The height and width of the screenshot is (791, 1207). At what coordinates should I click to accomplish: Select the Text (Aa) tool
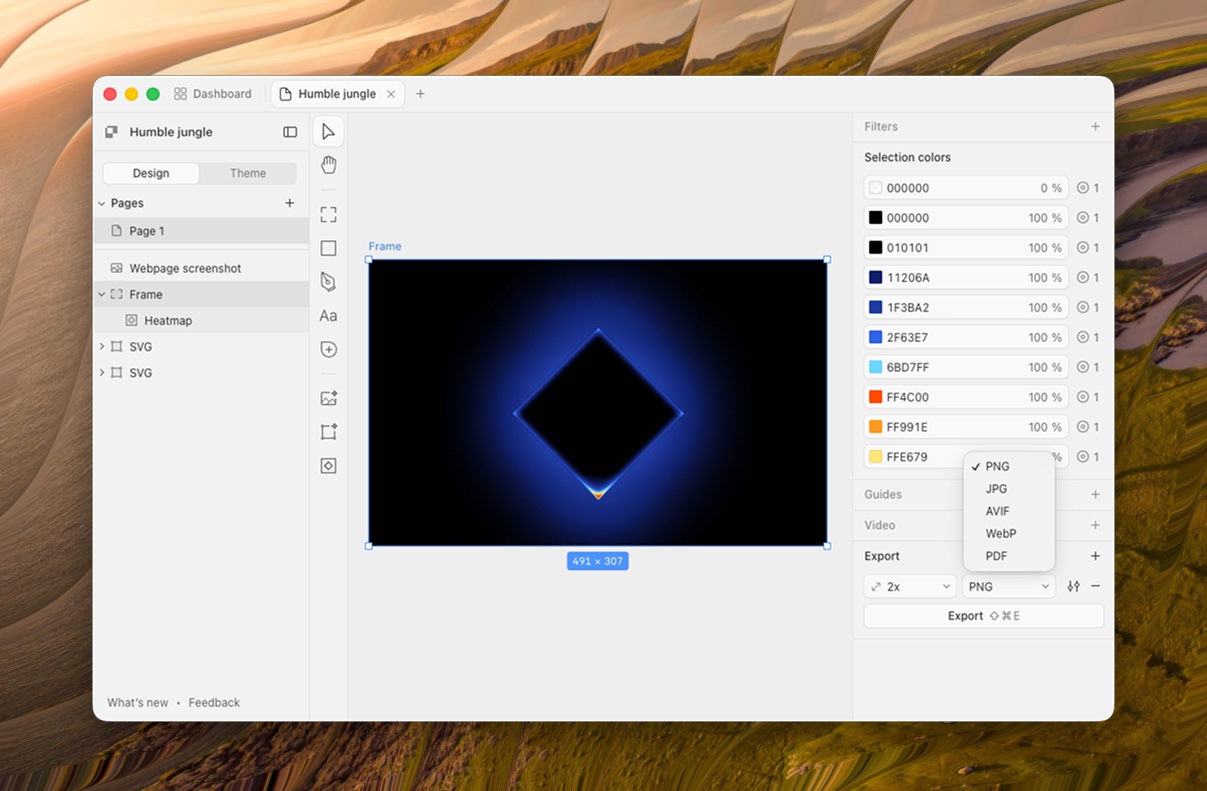click(x=328, y=316)
